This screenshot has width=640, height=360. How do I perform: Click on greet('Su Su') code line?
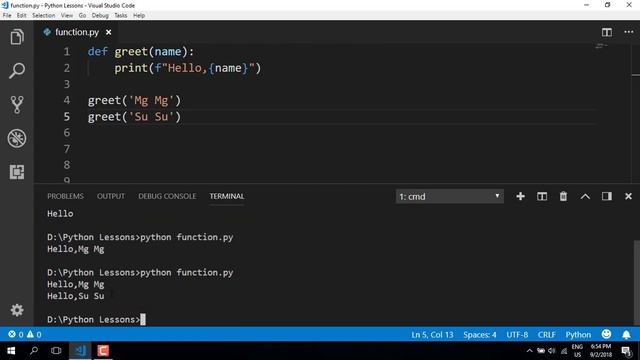click(134, 117)
